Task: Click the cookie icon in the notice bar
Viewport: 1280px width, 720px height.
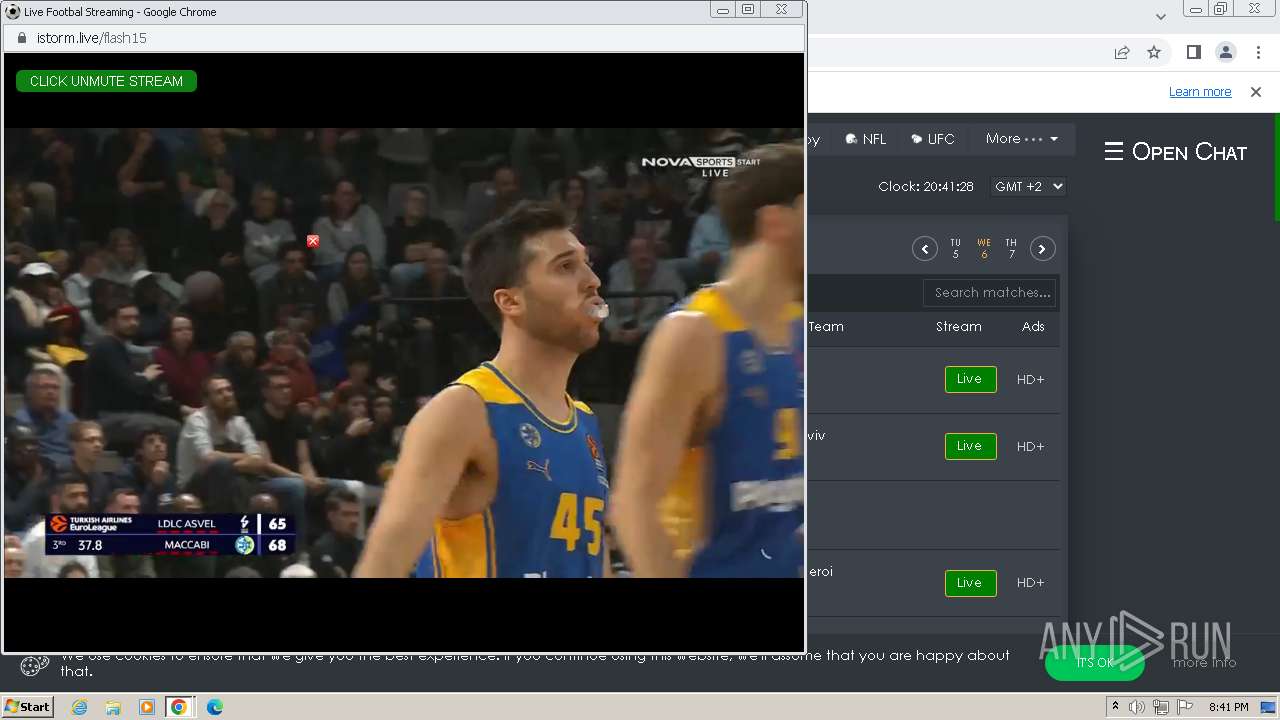Action: point(34,665)
